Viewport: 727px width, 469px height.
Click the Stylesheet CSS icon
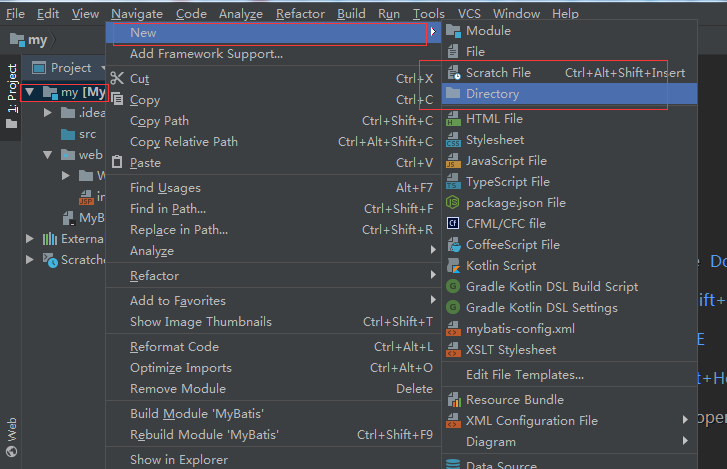point(453,140)
